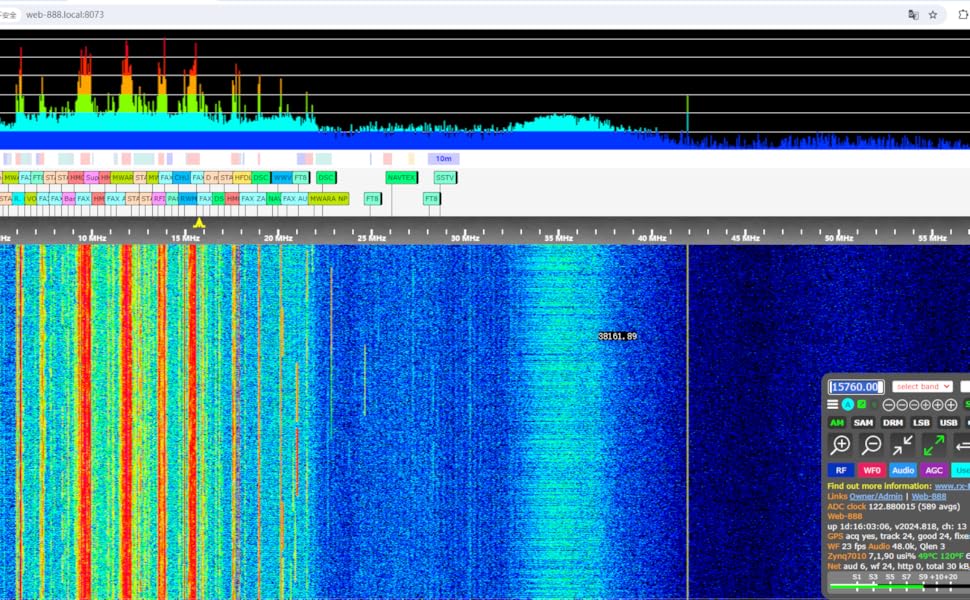Select the LSB demodulation mode
This screenshot has width=970, height=600.
(x=921, y=423)
